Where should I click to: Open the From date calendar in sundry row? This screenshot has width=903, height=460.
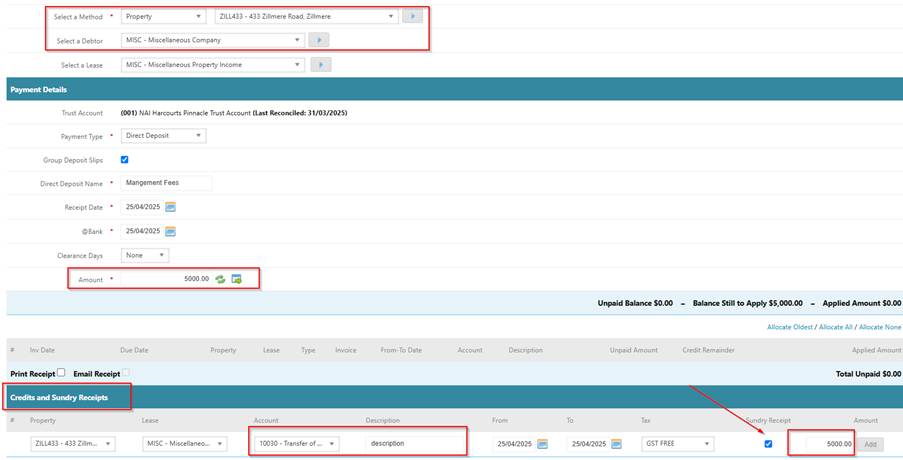coord(542,444)
